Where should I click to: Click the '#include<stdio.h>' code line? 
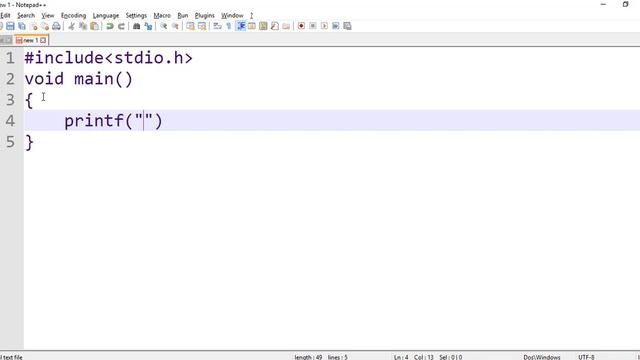pos(109,58)
